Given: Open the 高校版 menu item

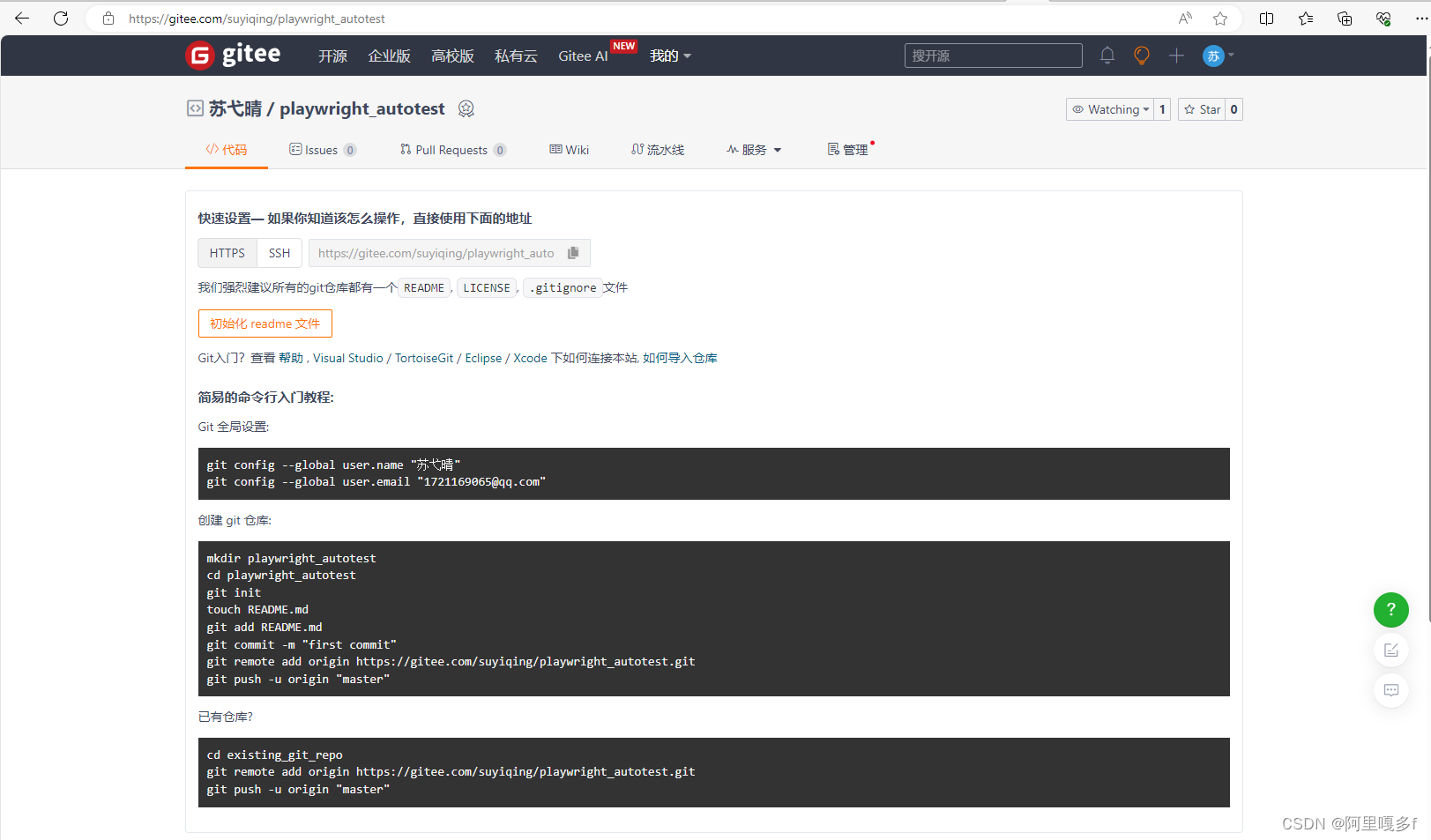Looking at the screenshot, I should coord(452,56).
